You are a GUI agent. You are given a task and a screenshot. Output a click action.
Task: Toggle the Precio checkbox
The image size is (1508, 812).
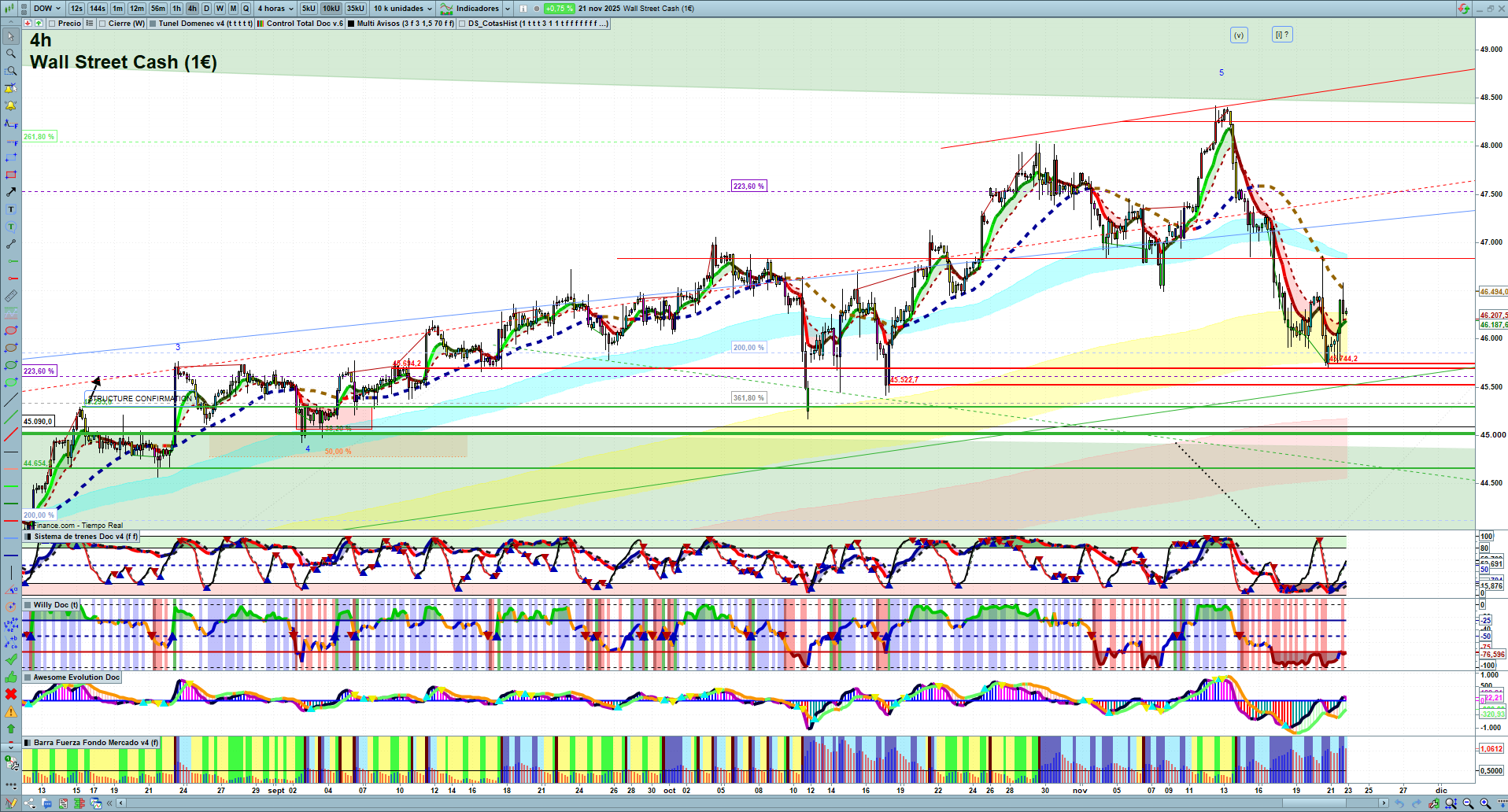pyautogui.click(x=52, y=24)
